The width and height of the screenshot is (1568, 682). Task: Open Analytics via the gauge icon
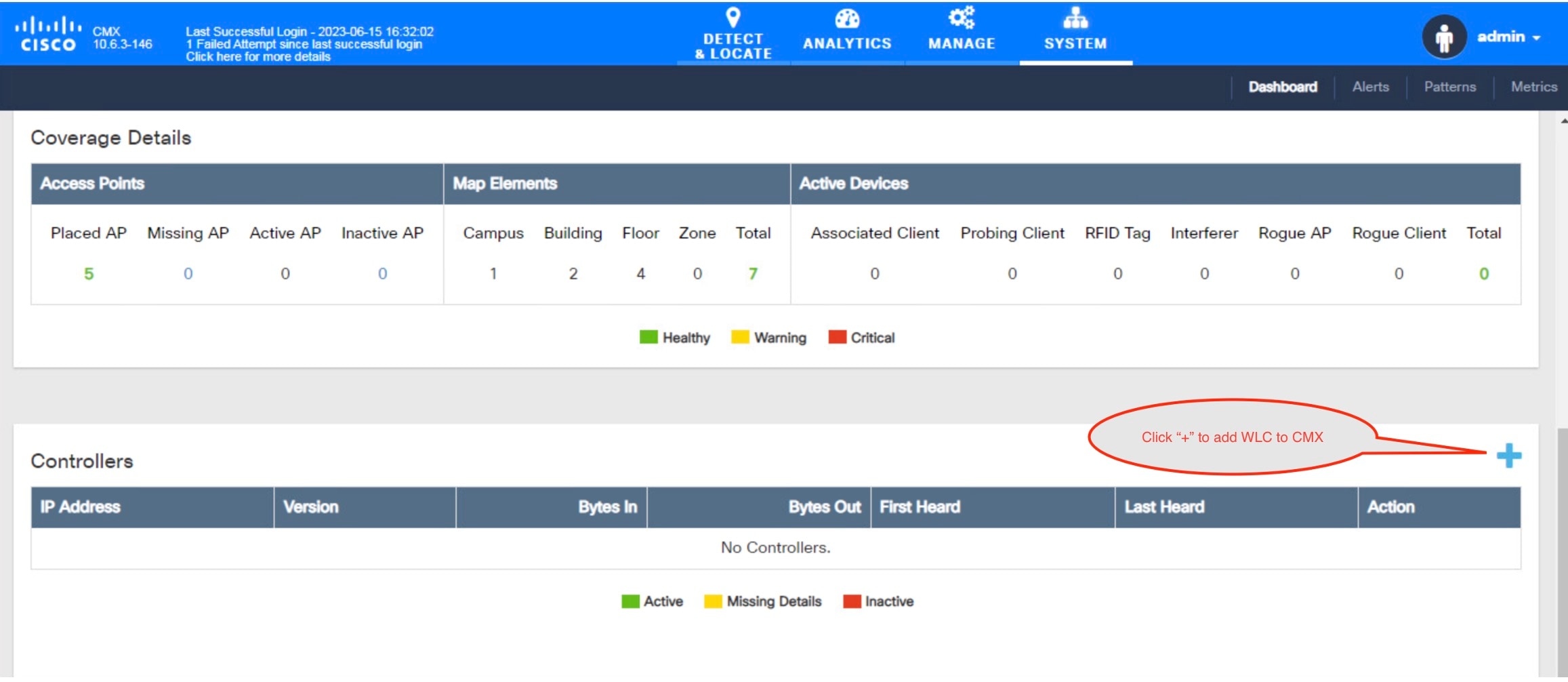(x=847, y=18)
